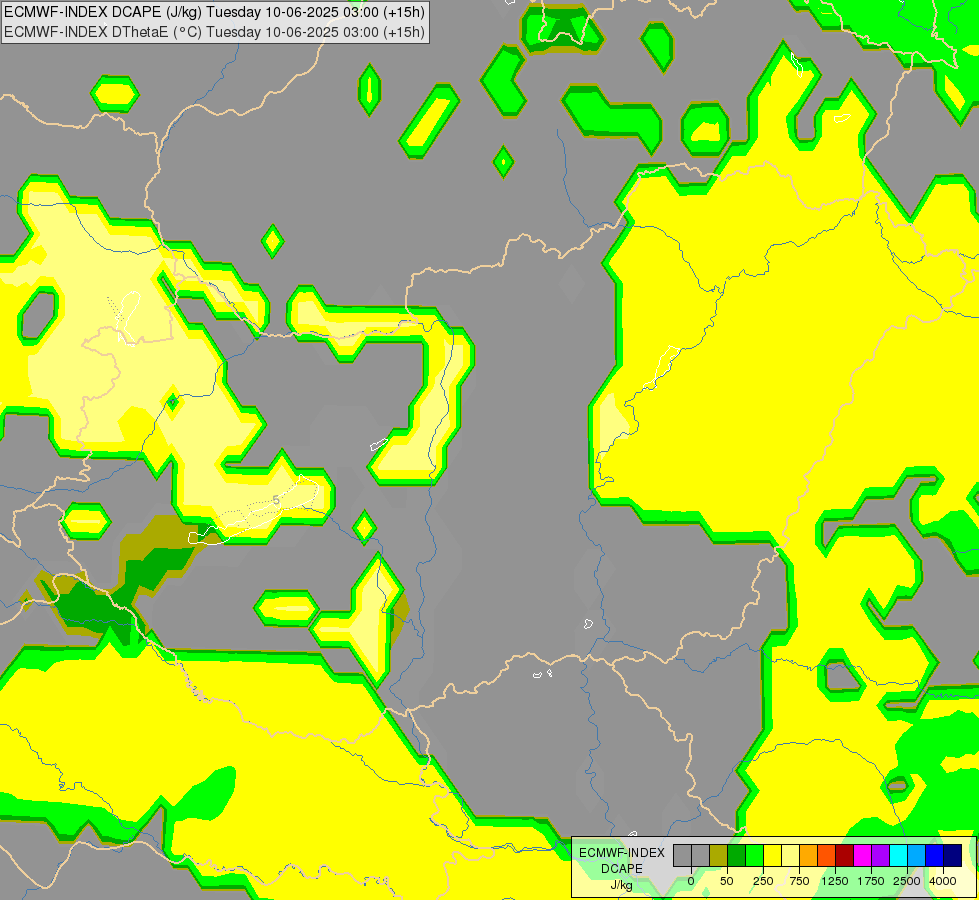Click the DThetaE title line in header
The image size is (979, 900).
[x=214, y=32]
